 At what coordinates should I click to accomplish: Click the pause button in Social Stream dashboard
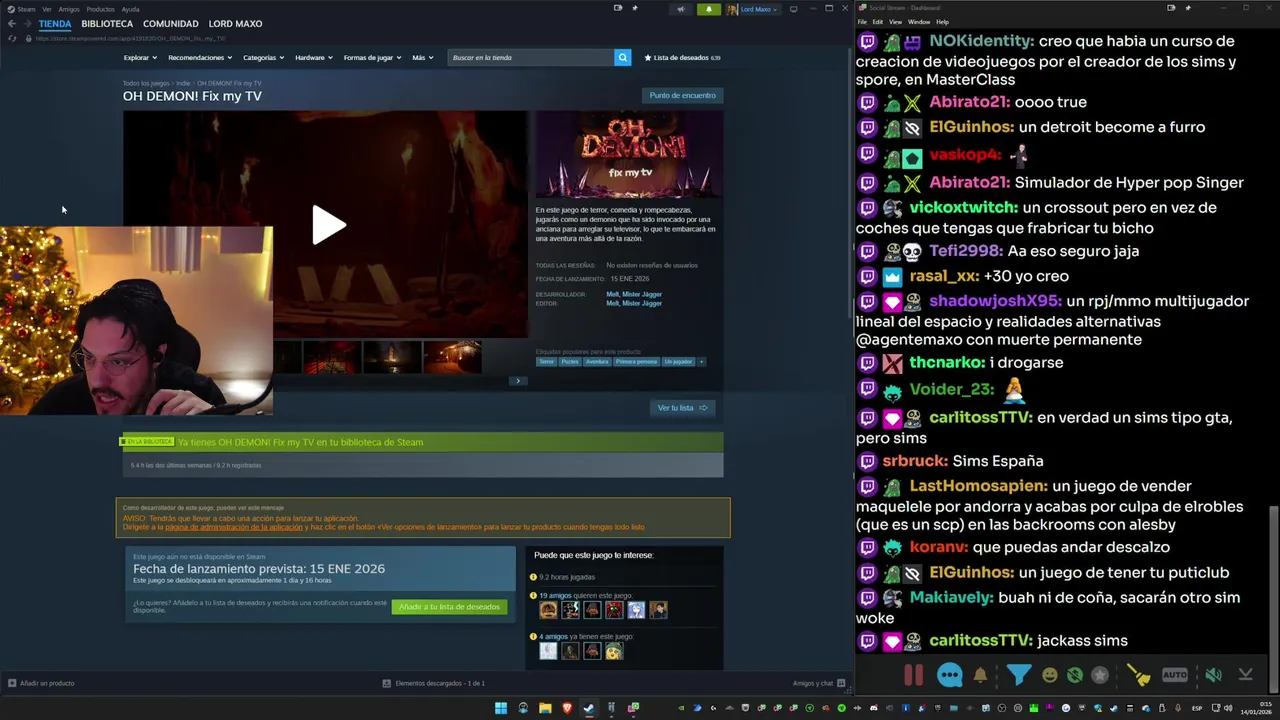click(x=913, y=675)
